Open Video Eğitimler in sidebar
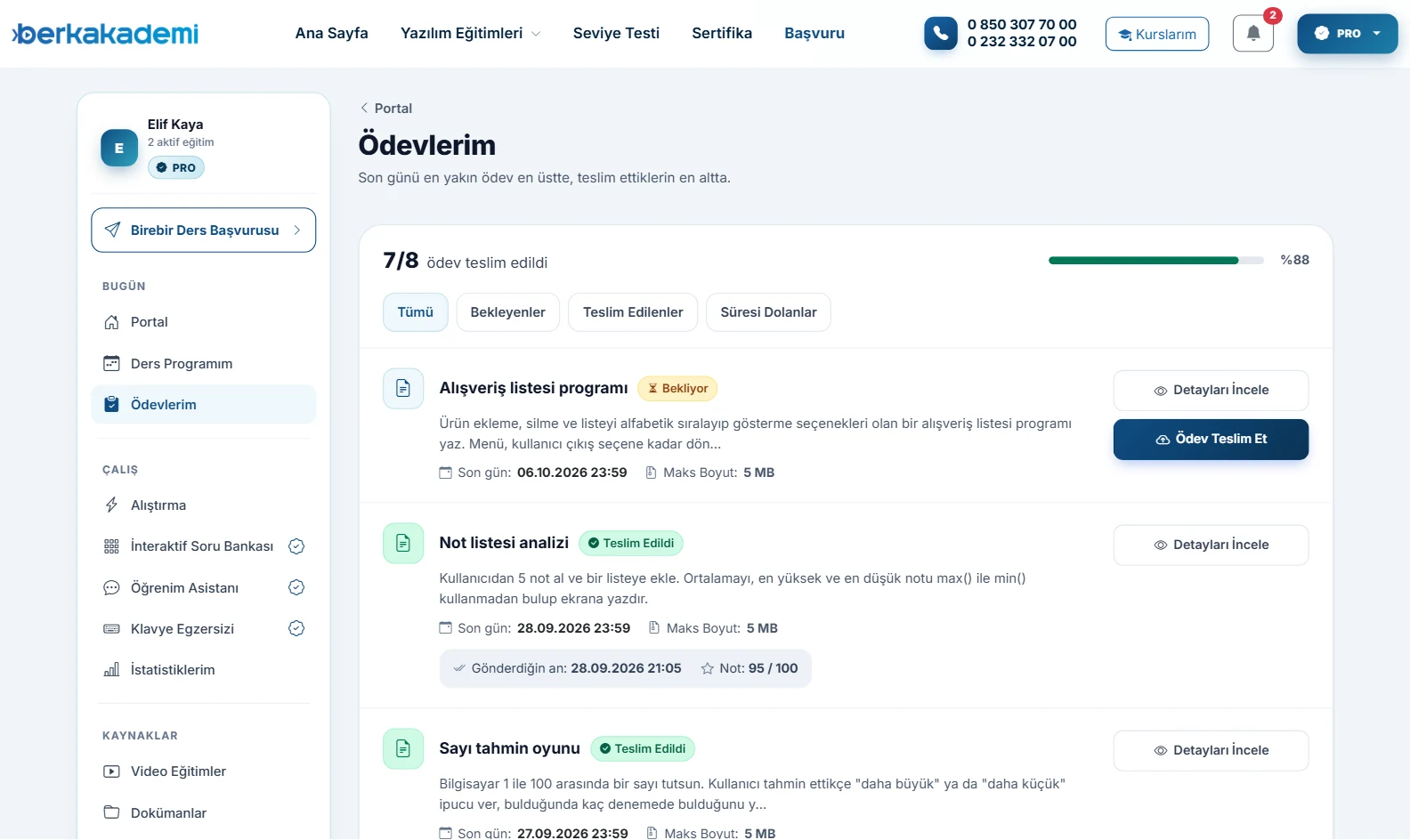The height and width of the screenshot is (840, 1410). [x=204, y=771]
